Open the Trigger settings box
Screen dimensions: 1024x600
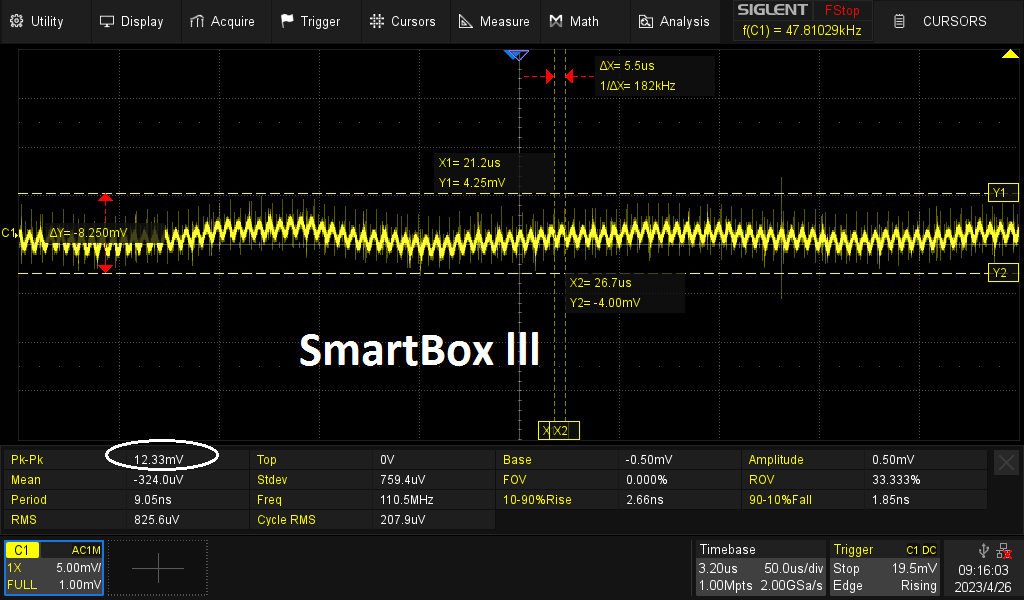[x=884, y=567]
